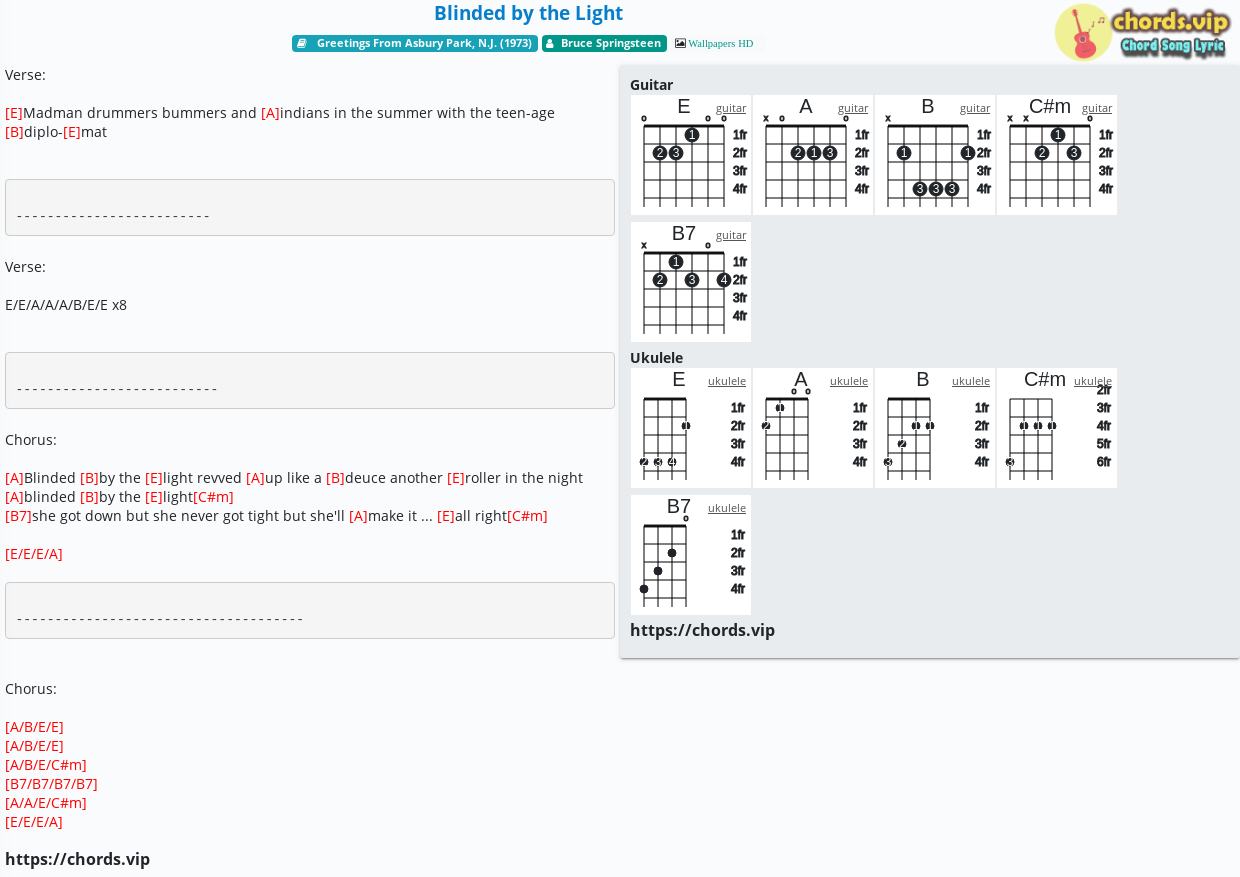
Task: Click the [E] chord before "Madman drummers"
Action: tap(14, 113)
